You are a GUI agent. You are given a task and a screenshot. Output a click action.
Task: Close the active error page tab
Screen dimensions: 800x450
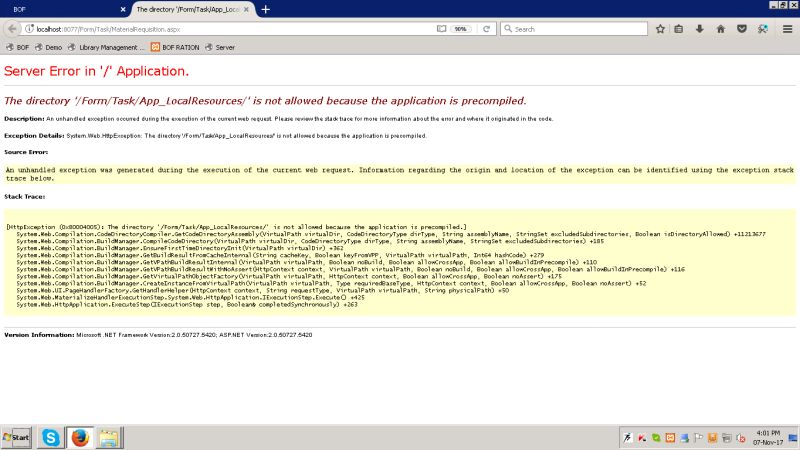[x=246, y=9]
